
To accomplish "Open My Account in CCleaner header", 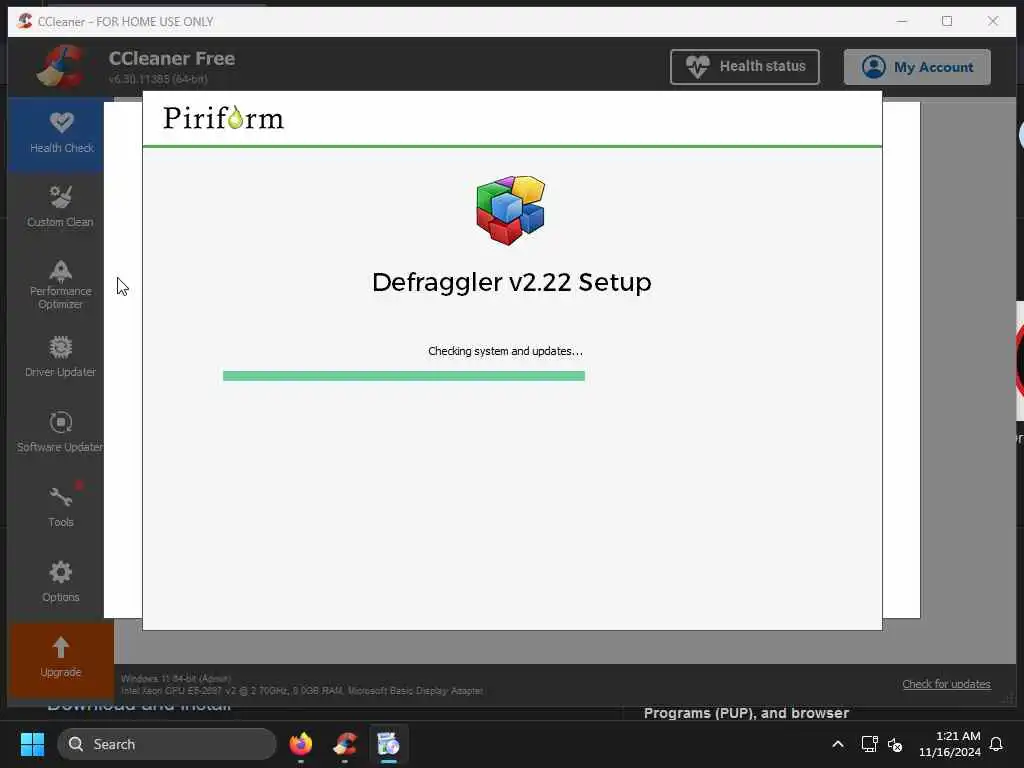I will 917,67.
